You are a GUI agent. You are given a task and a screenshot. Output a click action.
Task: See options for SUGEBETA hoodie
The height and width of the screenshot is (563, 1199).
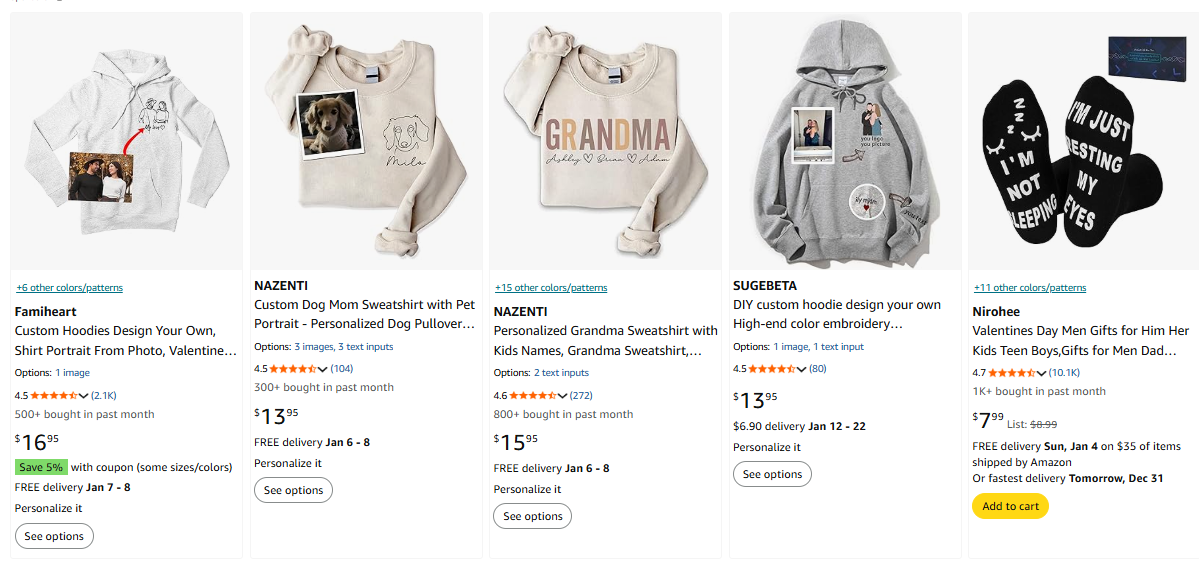point(772,474)
